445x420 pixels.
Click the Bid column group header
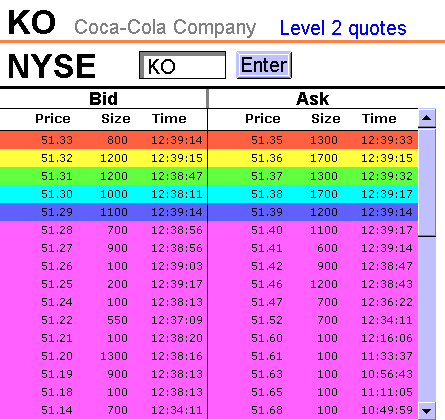click(103, 99)
